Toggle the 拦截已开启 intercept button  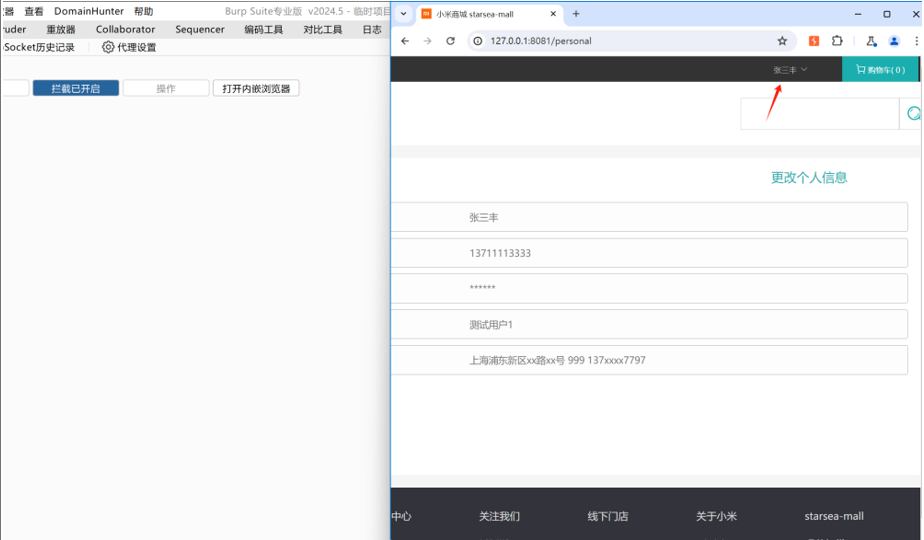tap(76, 89)
